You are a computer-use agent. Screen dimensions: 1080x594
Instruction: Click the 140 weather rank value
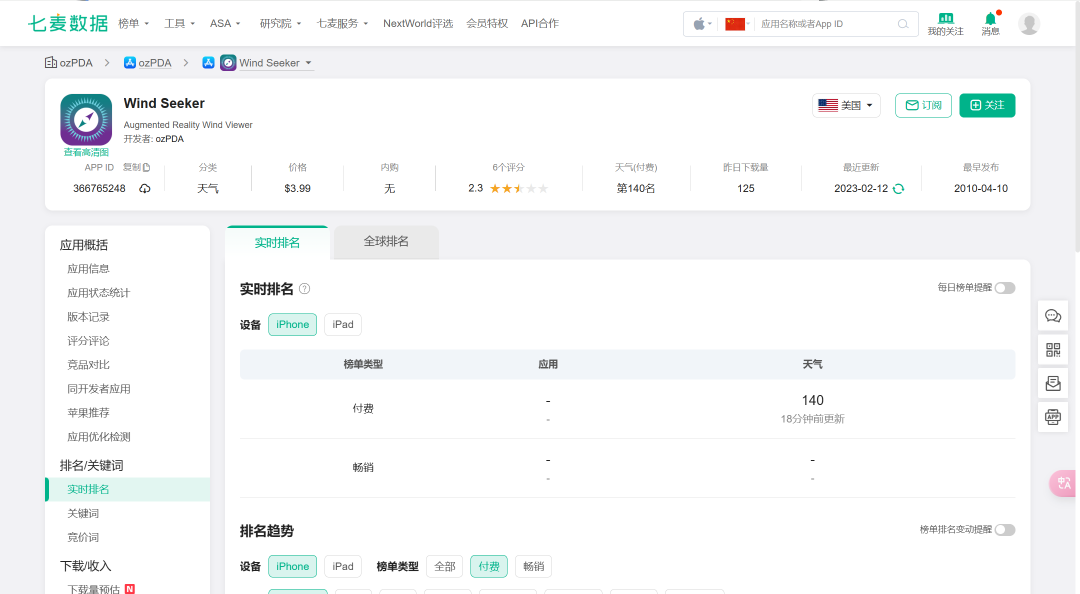(x=813, y=400)
